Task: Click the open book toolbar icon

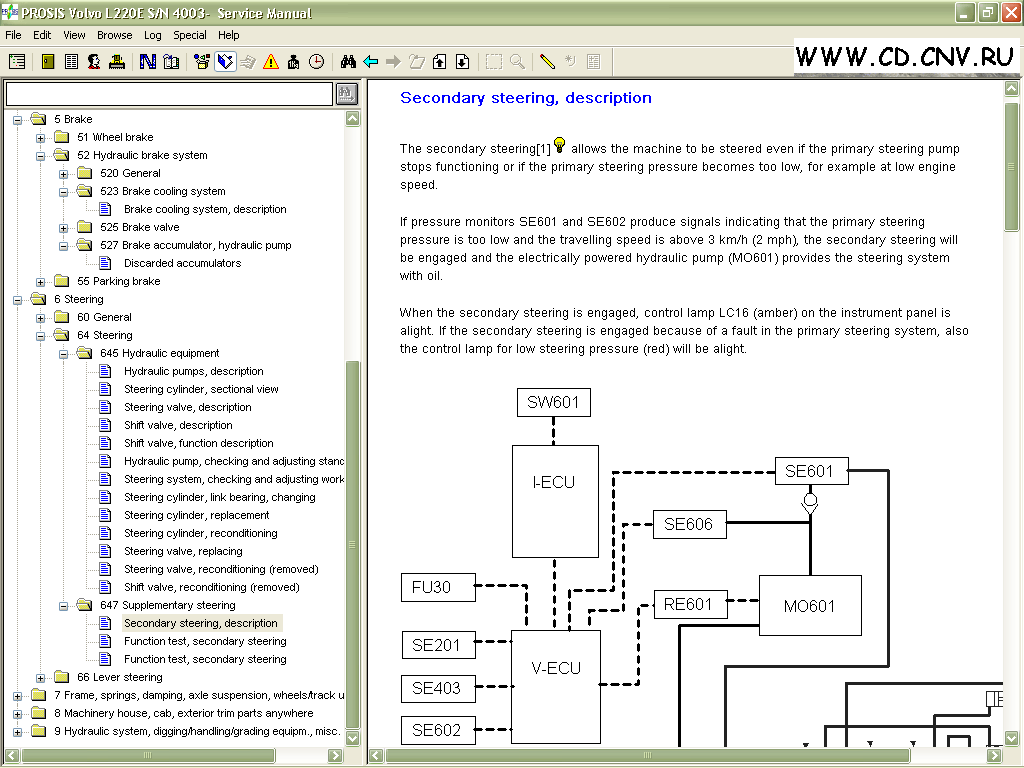Action: pyautogui.click(x=171, y=62)
